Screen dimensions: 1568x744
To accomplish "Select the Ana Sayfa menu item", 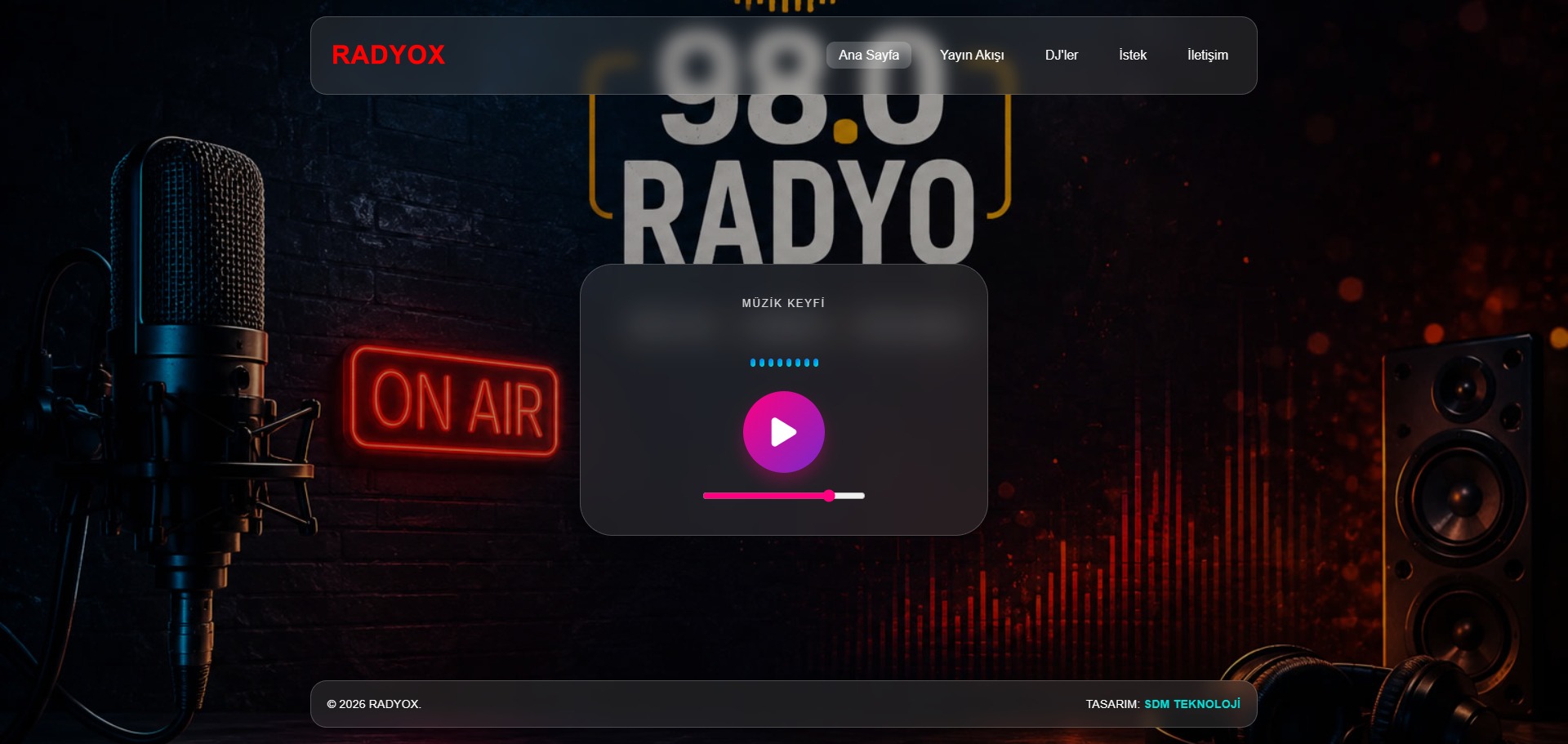I will click(x=868, y=55).
